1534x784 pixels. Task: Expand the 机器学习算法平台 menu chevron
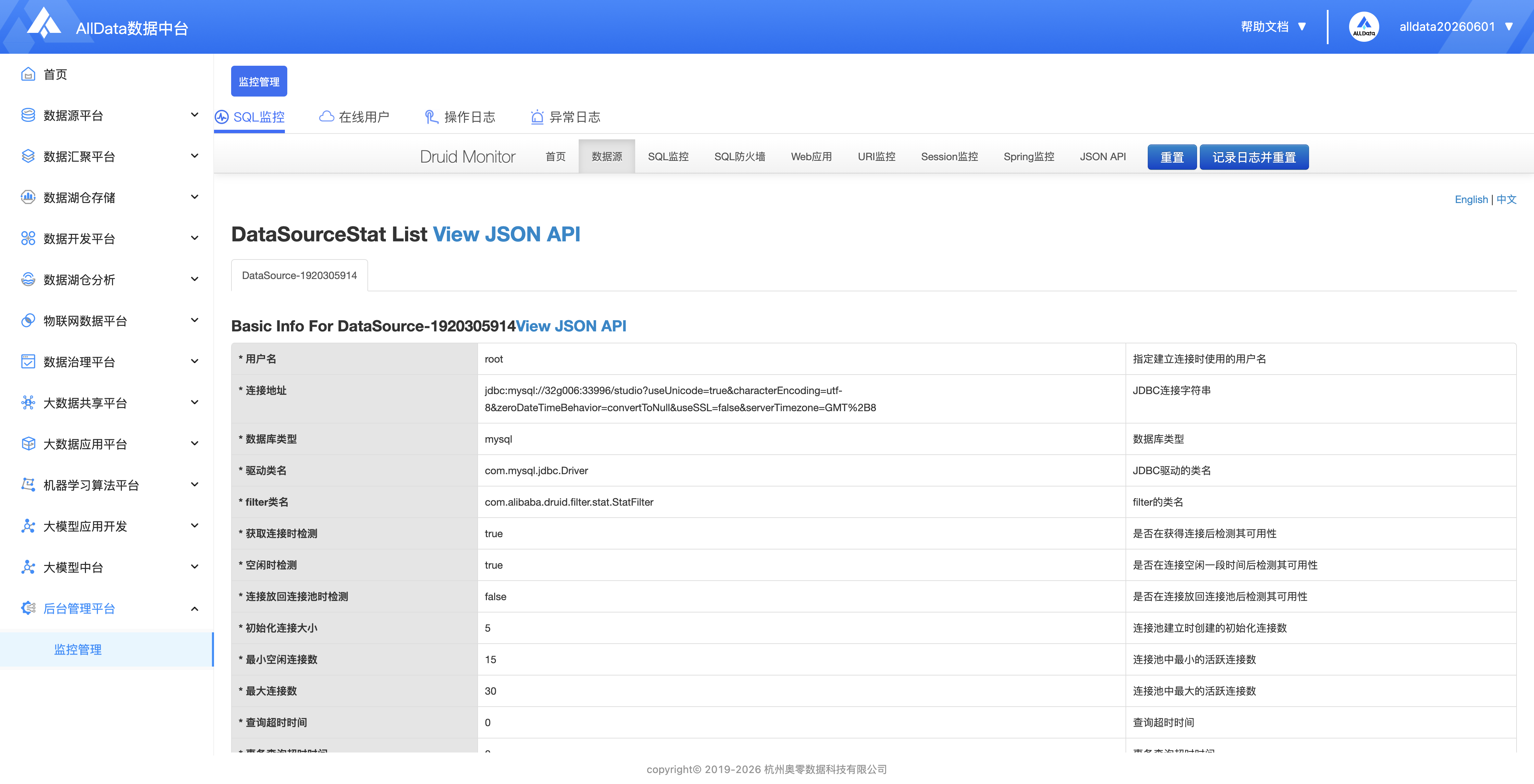(x=194, y=484)
